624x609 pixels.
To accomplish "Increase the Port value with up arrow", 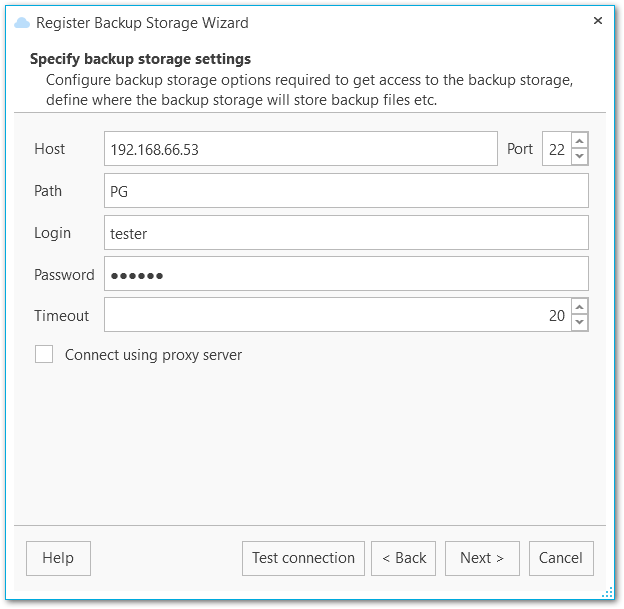I will pos(580,141).
